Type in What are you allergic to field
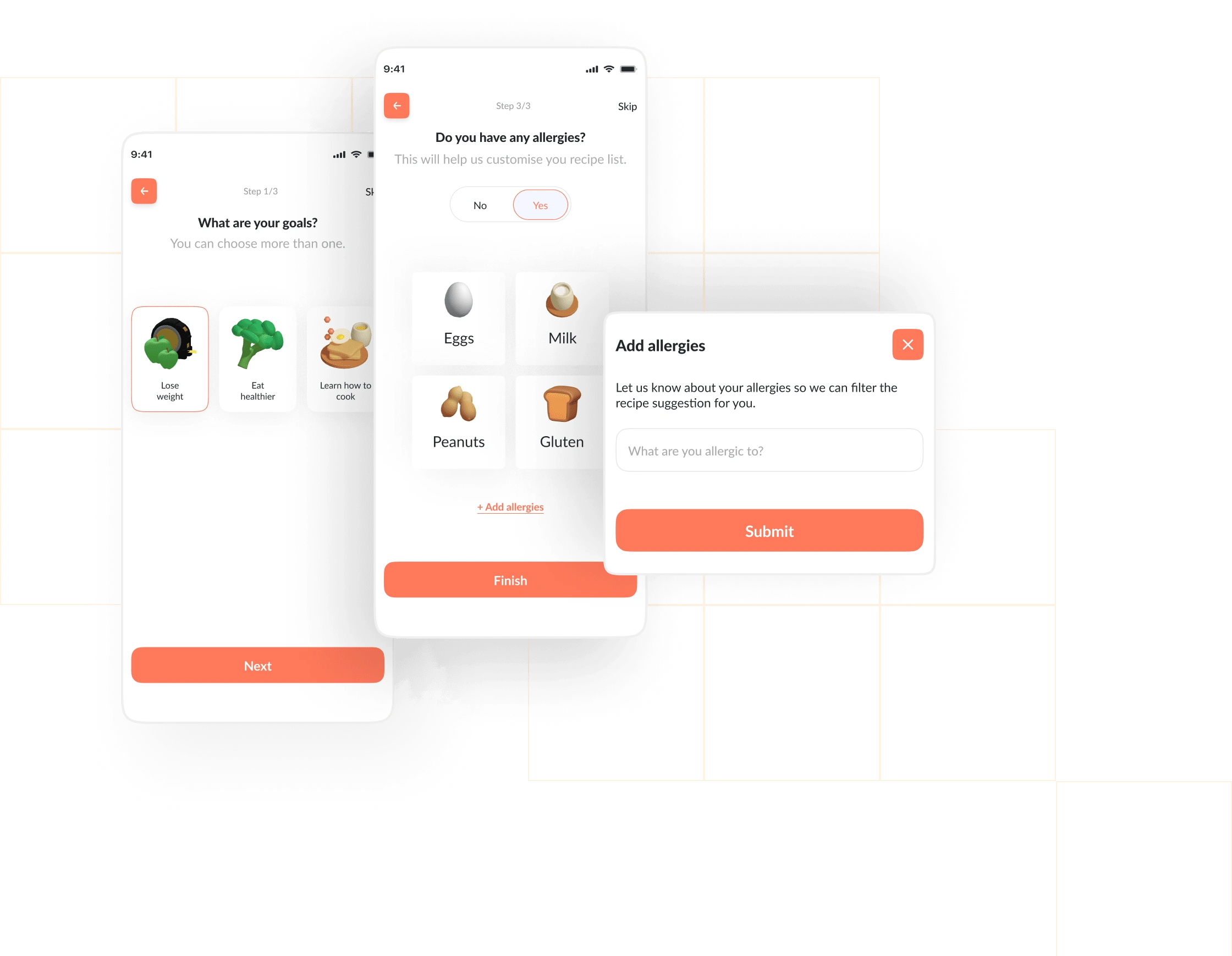1232x956 pixels. 768,450
